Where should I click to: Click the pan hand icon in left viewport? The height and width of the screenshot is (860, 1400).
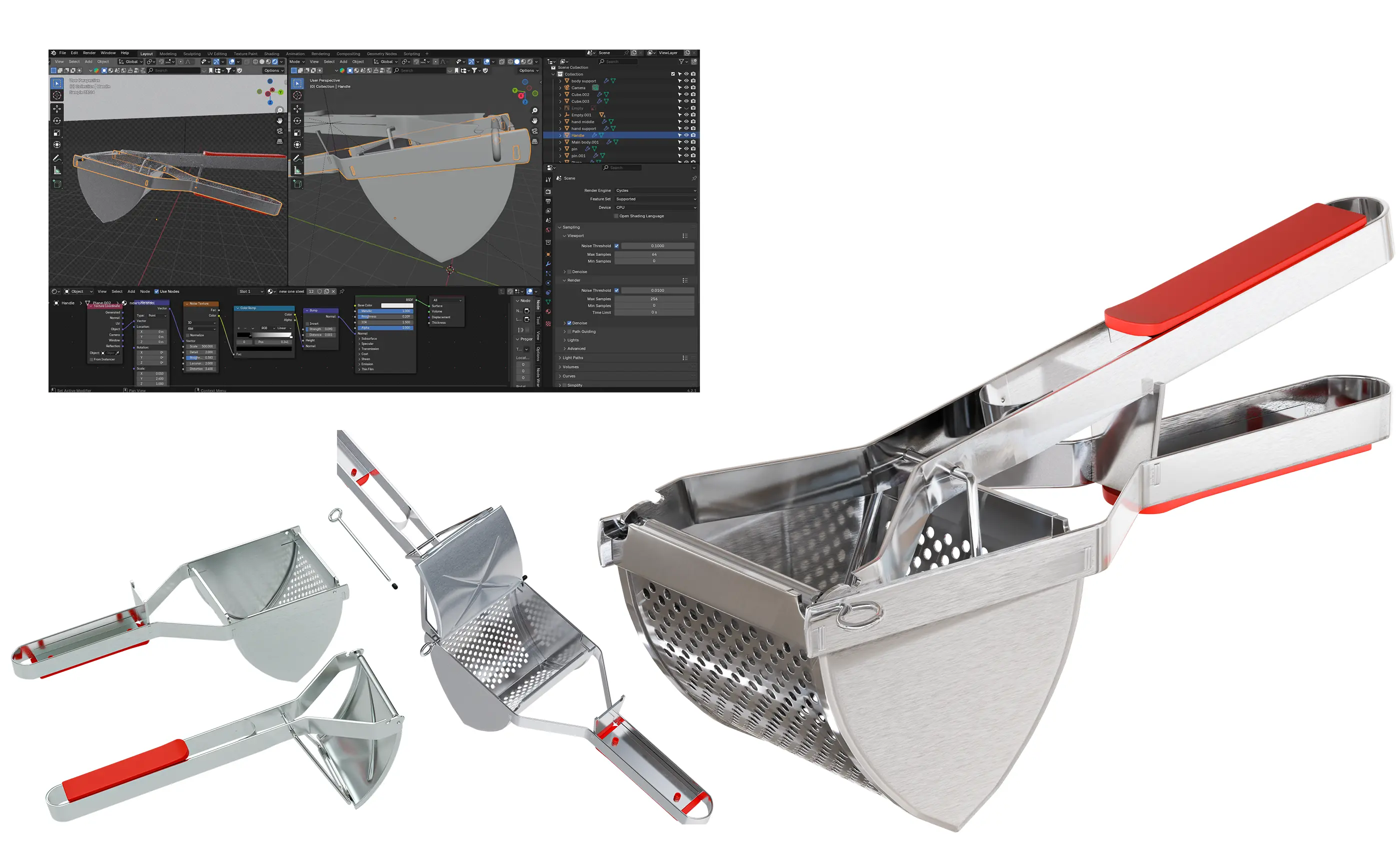tap(280, 120)
